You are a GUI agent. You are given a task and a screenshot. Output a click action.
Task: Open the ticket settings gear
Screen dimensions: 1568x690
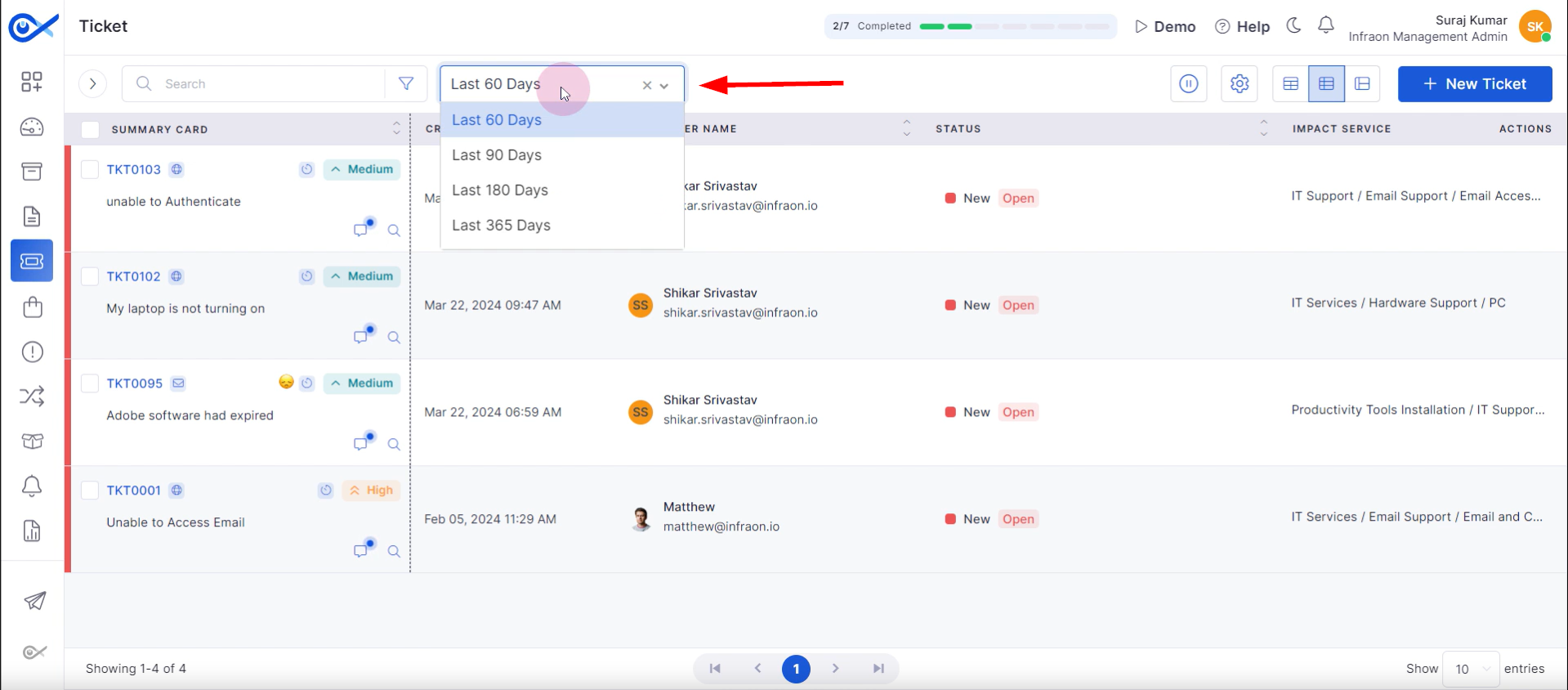pos(1239,83)
